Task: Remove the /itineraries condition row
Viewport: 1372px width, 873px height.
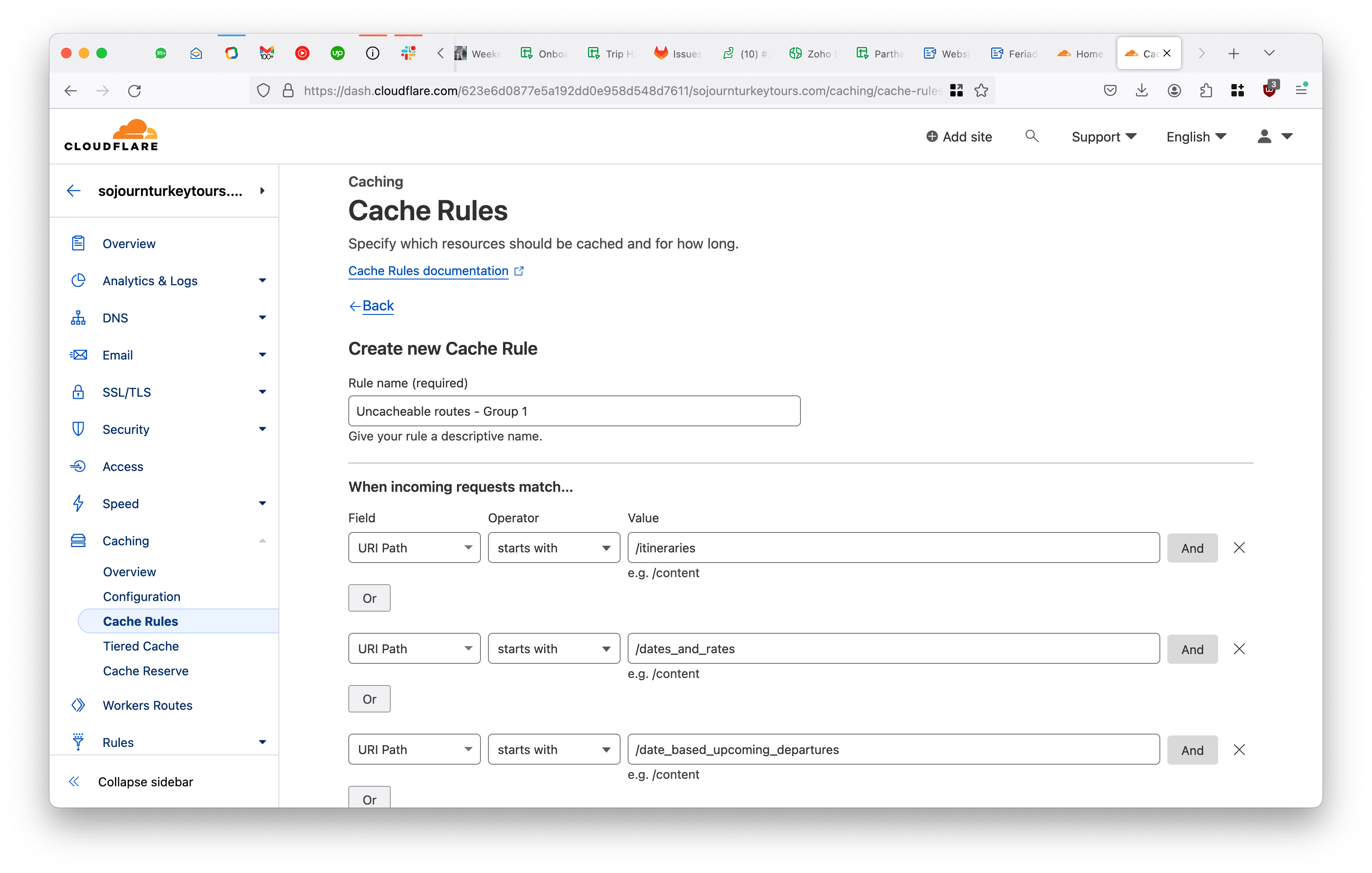Action: (x=1239, y=548)
